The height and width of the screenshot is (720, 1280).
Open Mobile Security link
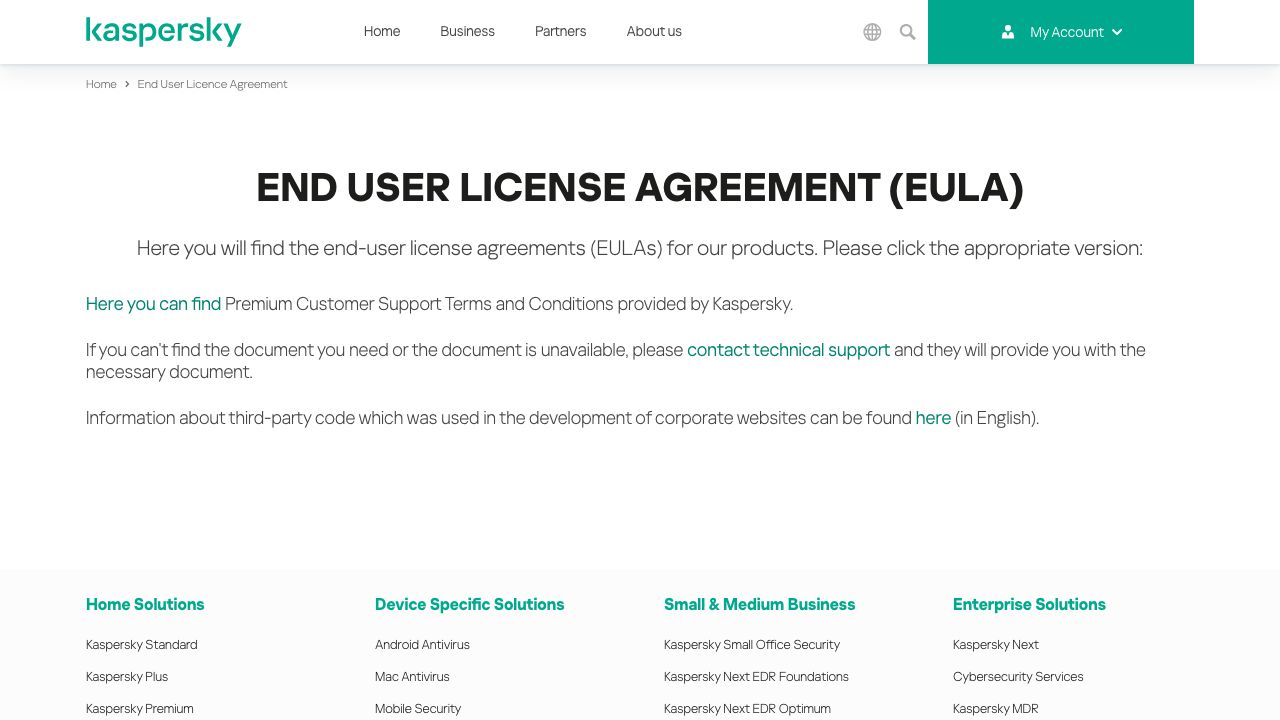(x=418, y=709)
